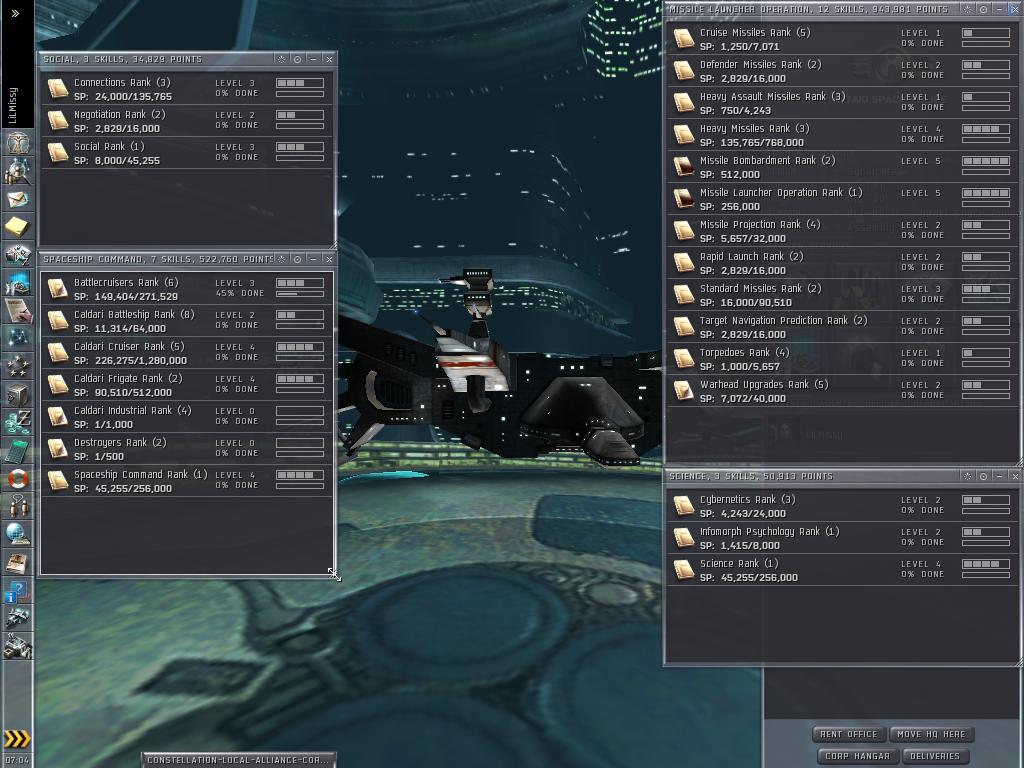Select the Spaceship Command Rank (1) skill
Screen dimensions: 1024x768
tap(187, 481)
